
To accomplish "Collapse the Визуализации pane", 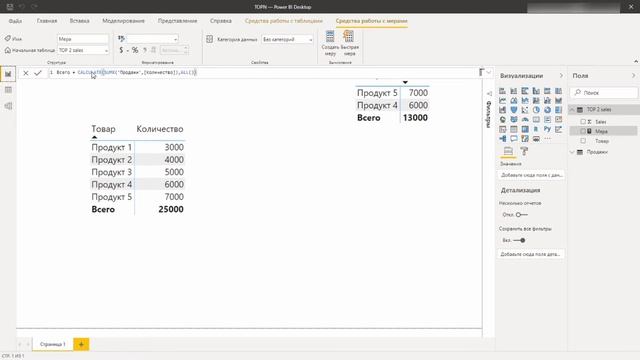I will [561, 76].
